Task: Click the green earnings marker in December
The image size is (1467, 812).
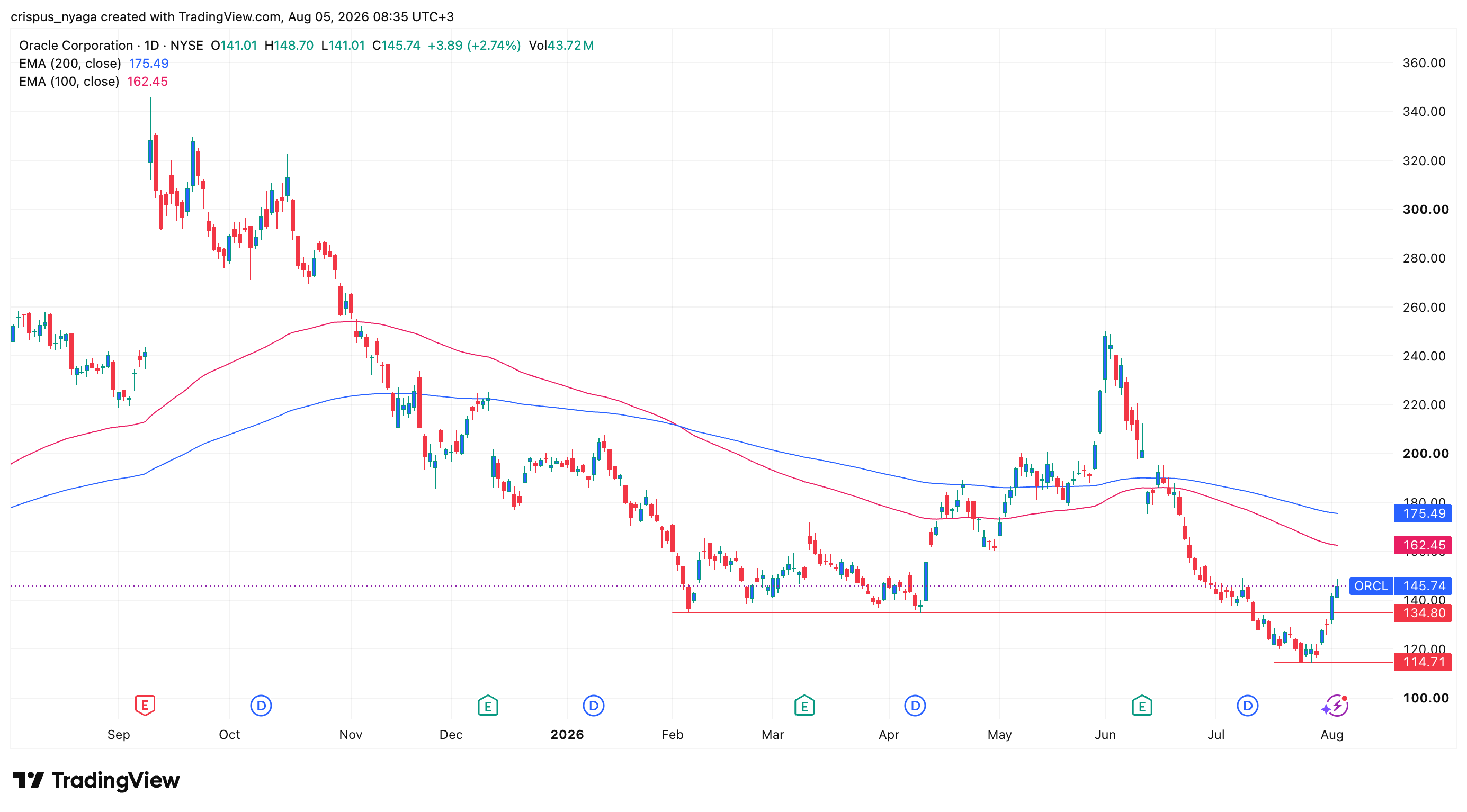Action: click(488, 706)
